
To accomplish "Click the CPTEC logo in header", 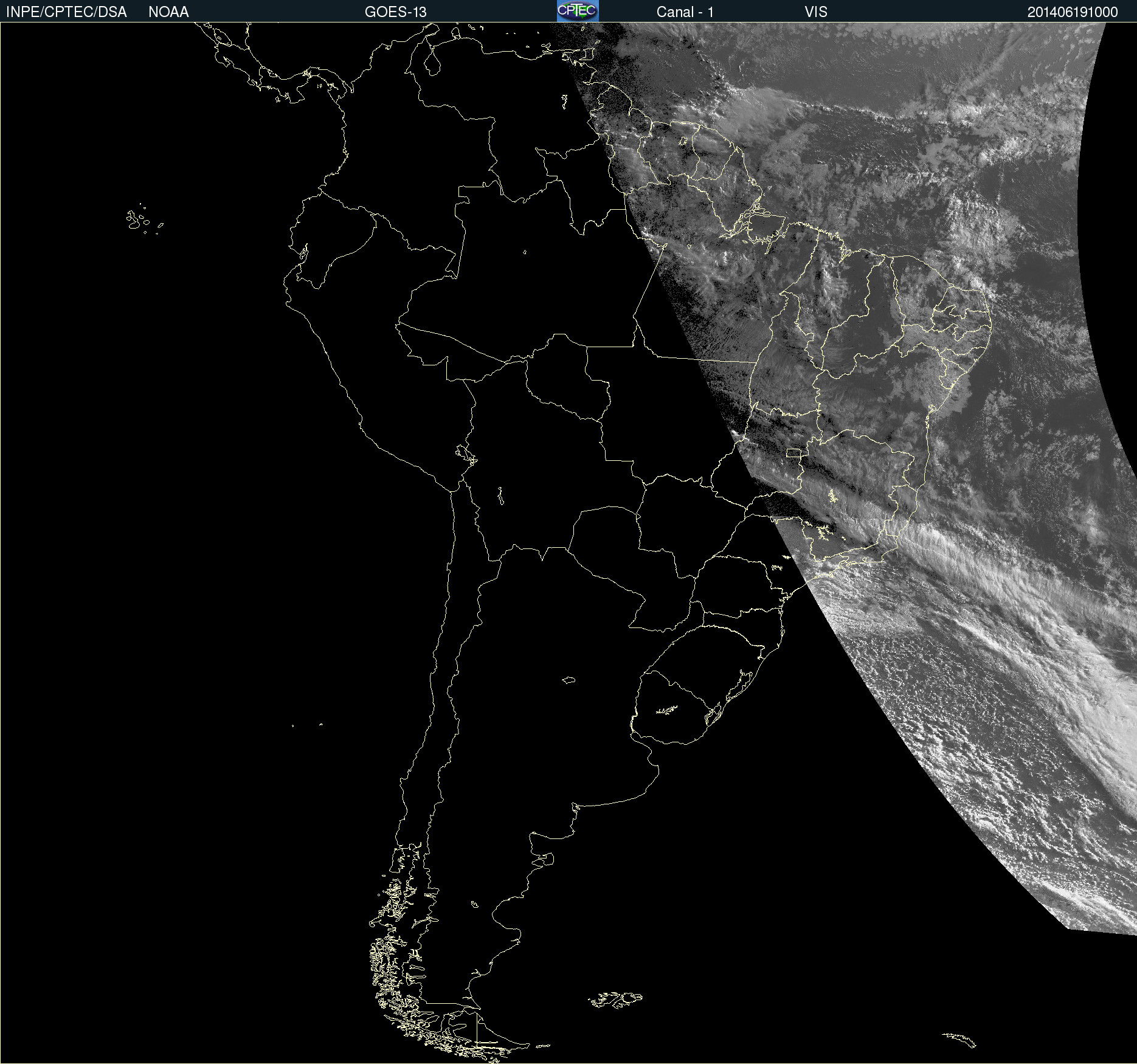I will [578, 11].
